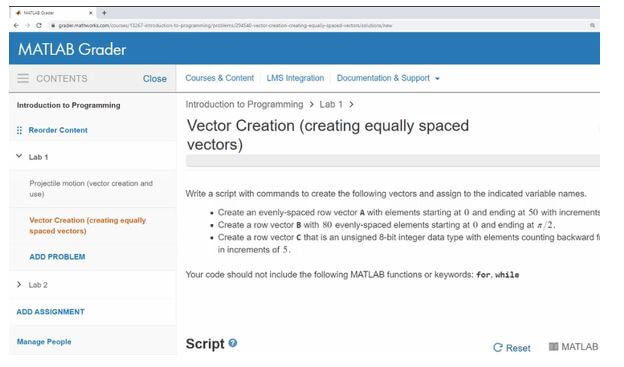Click the Lab 1 breadcrumb link

331,104
